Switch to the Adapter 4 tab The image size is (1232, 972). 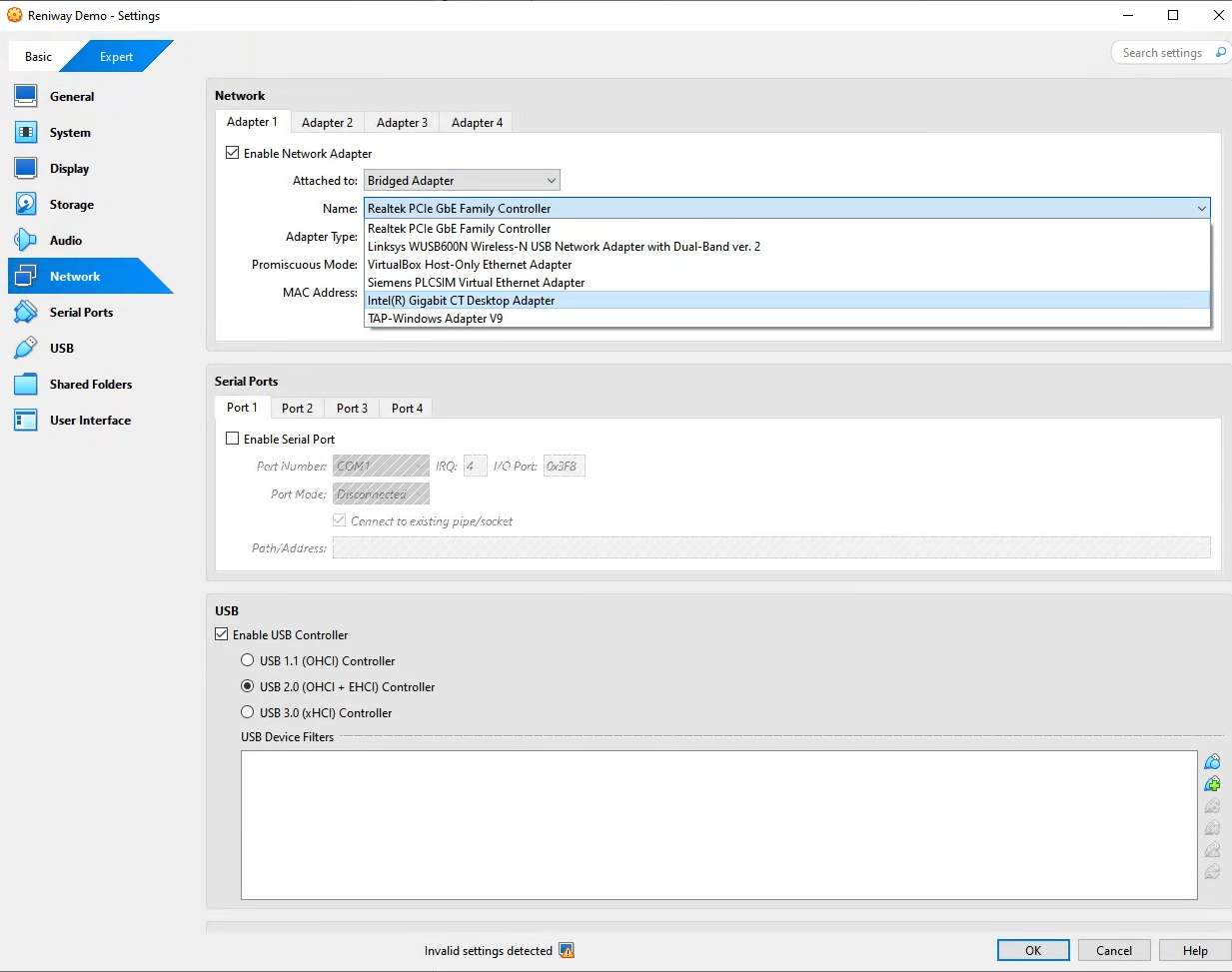(x=477, y=123)
